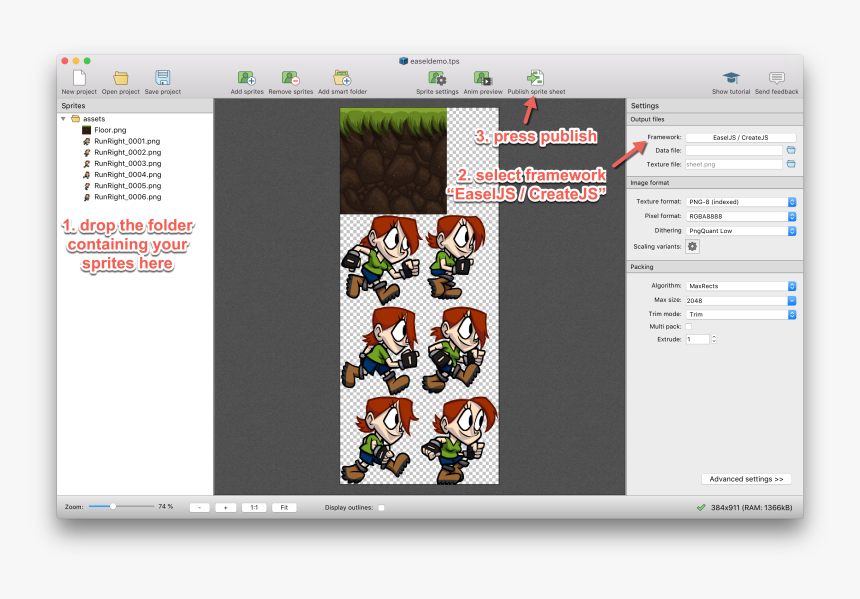
Task: Click the Publish sprite sheet icon
Action: click(x=536, y=78)
